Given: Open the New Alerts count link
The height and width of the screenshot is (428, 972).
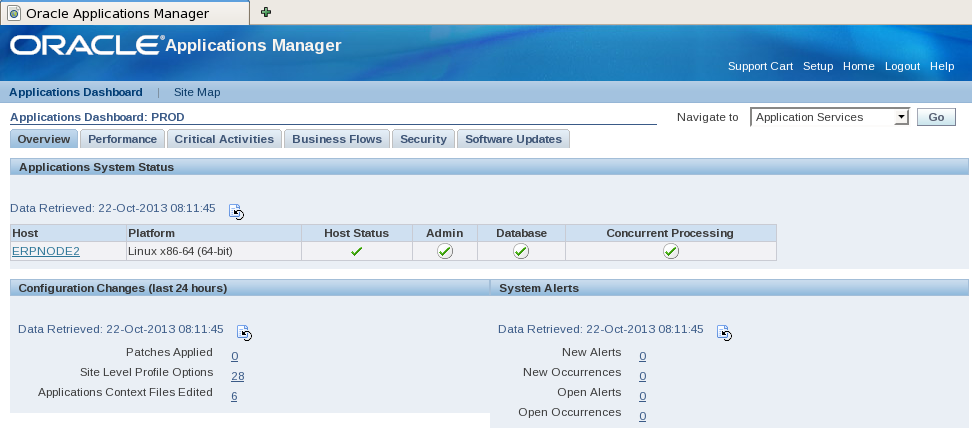Looking at the screenshot, I should point(643,356).
